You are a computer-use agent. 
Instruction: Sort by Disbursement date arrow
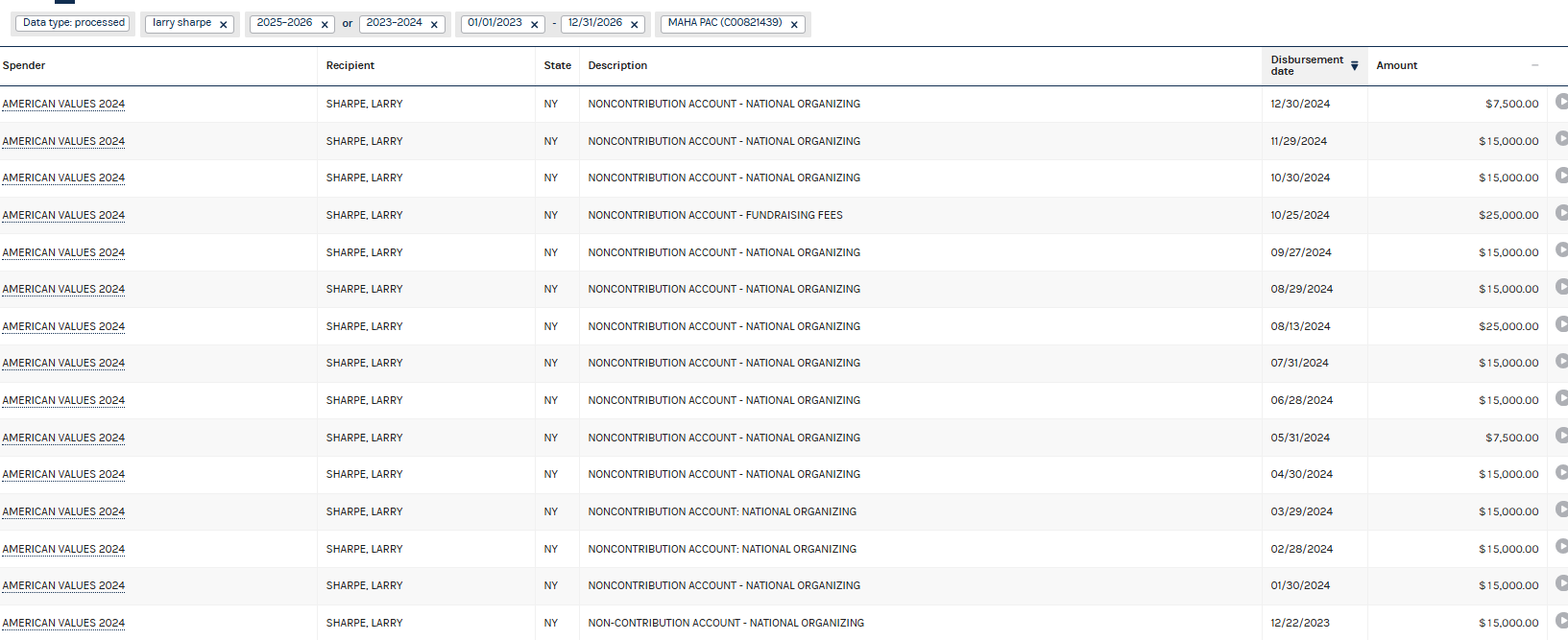(1354, 66)
